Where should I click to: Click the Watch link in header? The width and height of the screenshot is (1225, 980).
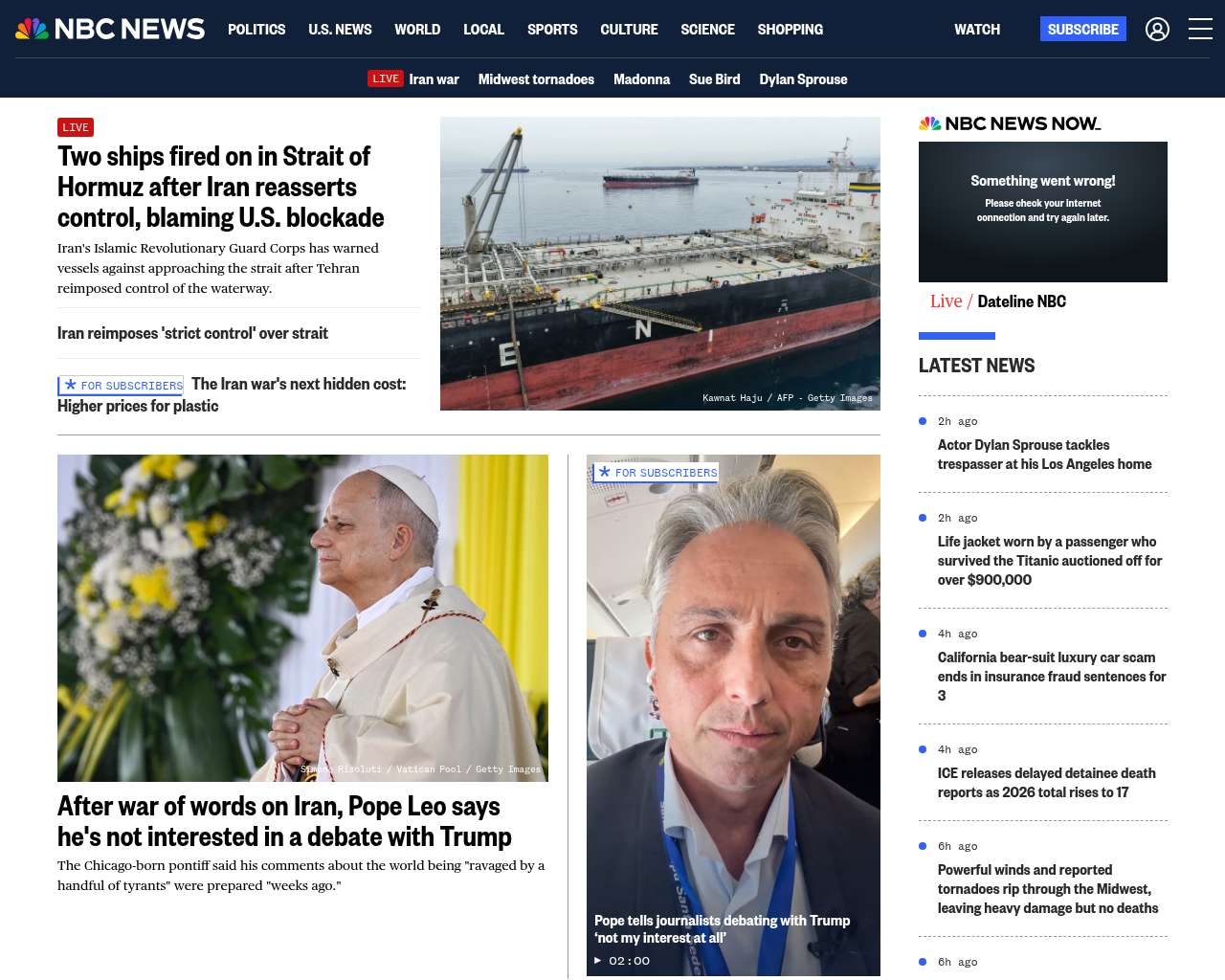tap(977, 30)
